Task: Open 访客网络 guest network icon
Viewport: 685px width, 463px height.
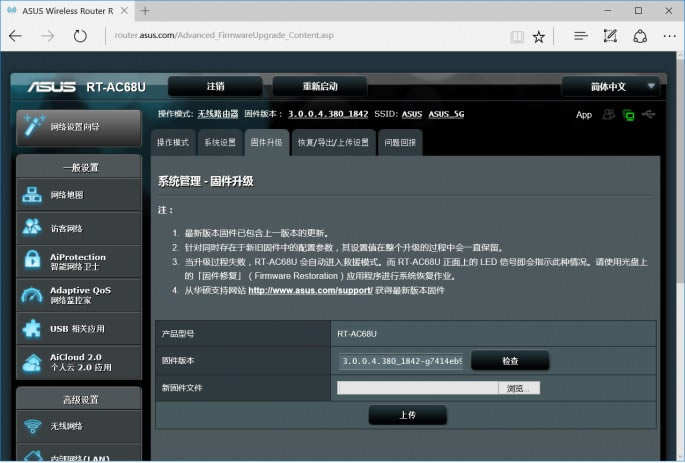Action: (x=32, y=228)
